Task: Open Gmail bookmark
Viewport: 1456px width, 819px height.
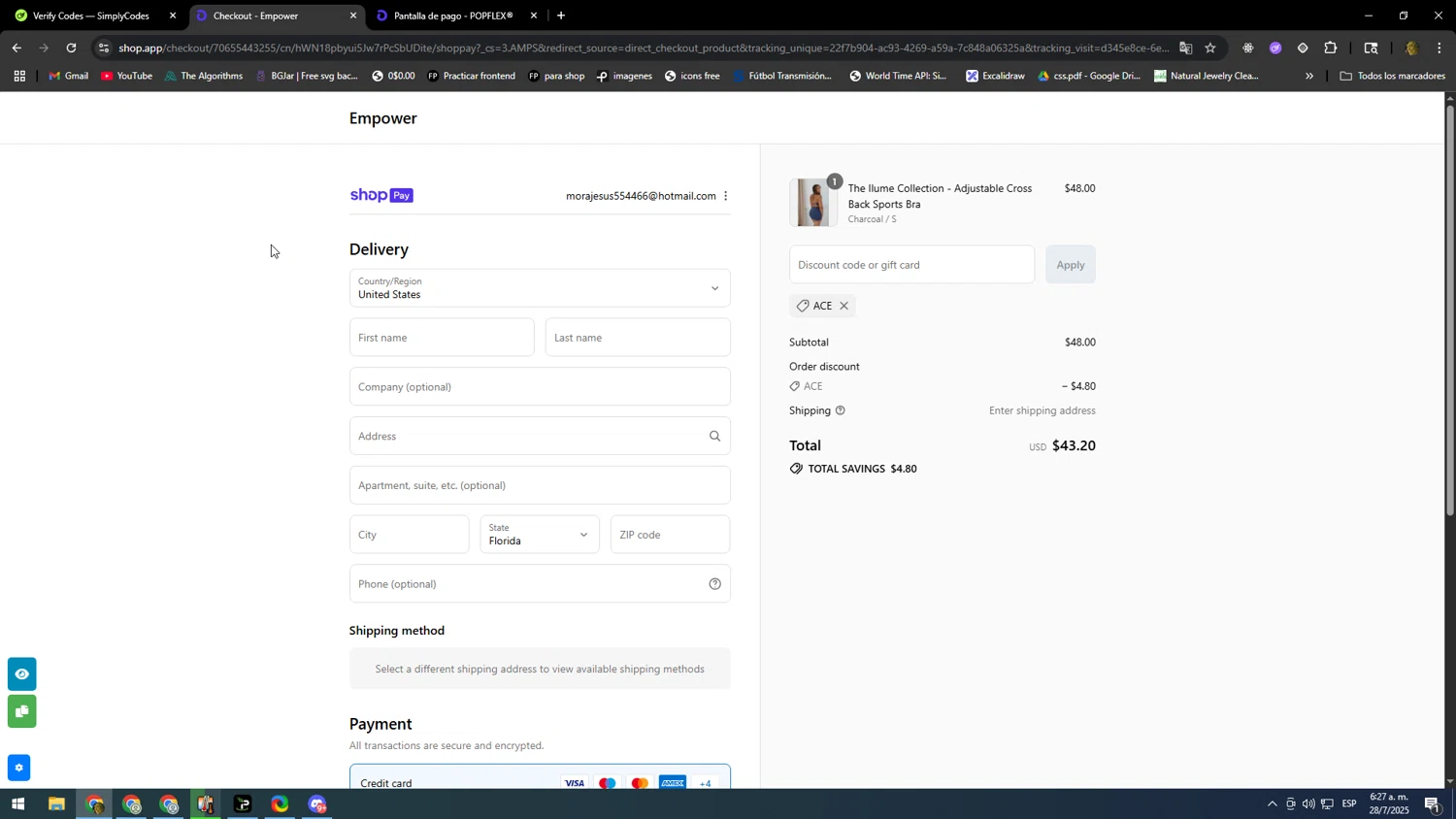Action: click(68, 76)
